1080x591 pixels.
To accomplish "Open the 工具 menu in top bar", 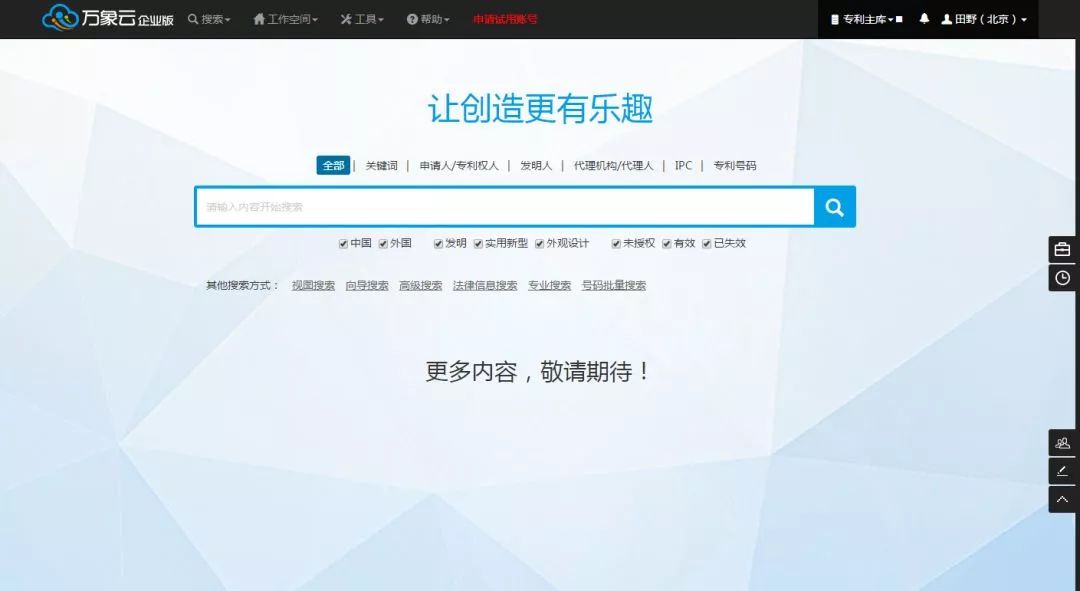I will click(362, 19).
